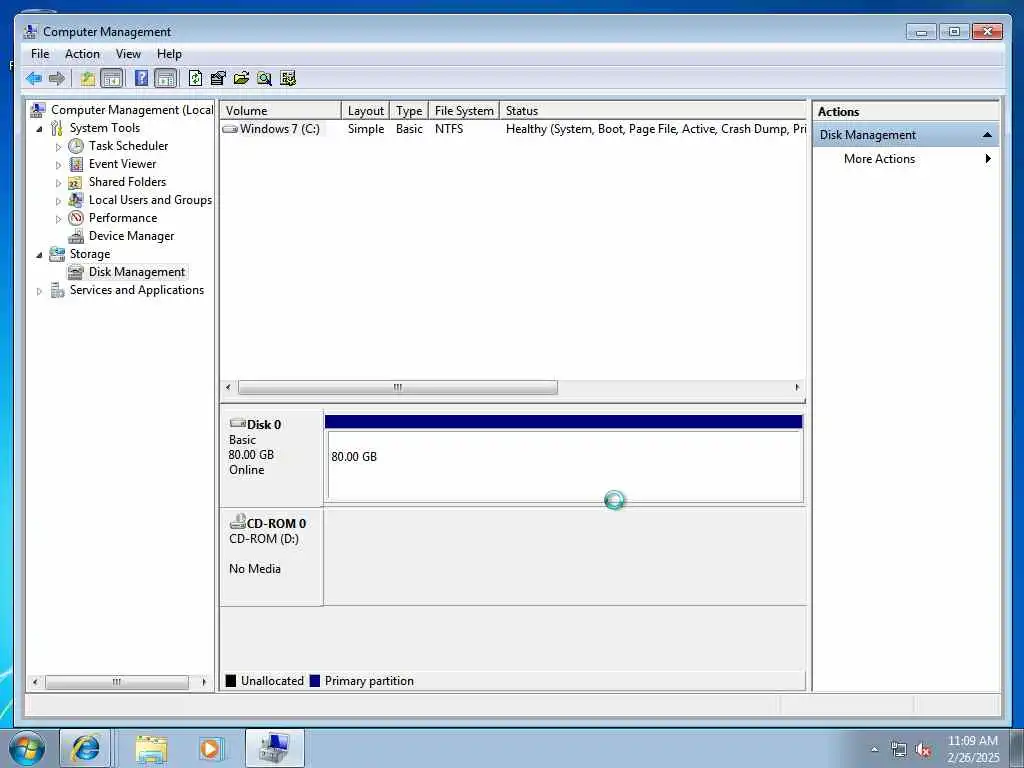The image size is (1024, 768).
Task: Click the volume list horizontal scrollbar thumb
Action: pos(398,387)
